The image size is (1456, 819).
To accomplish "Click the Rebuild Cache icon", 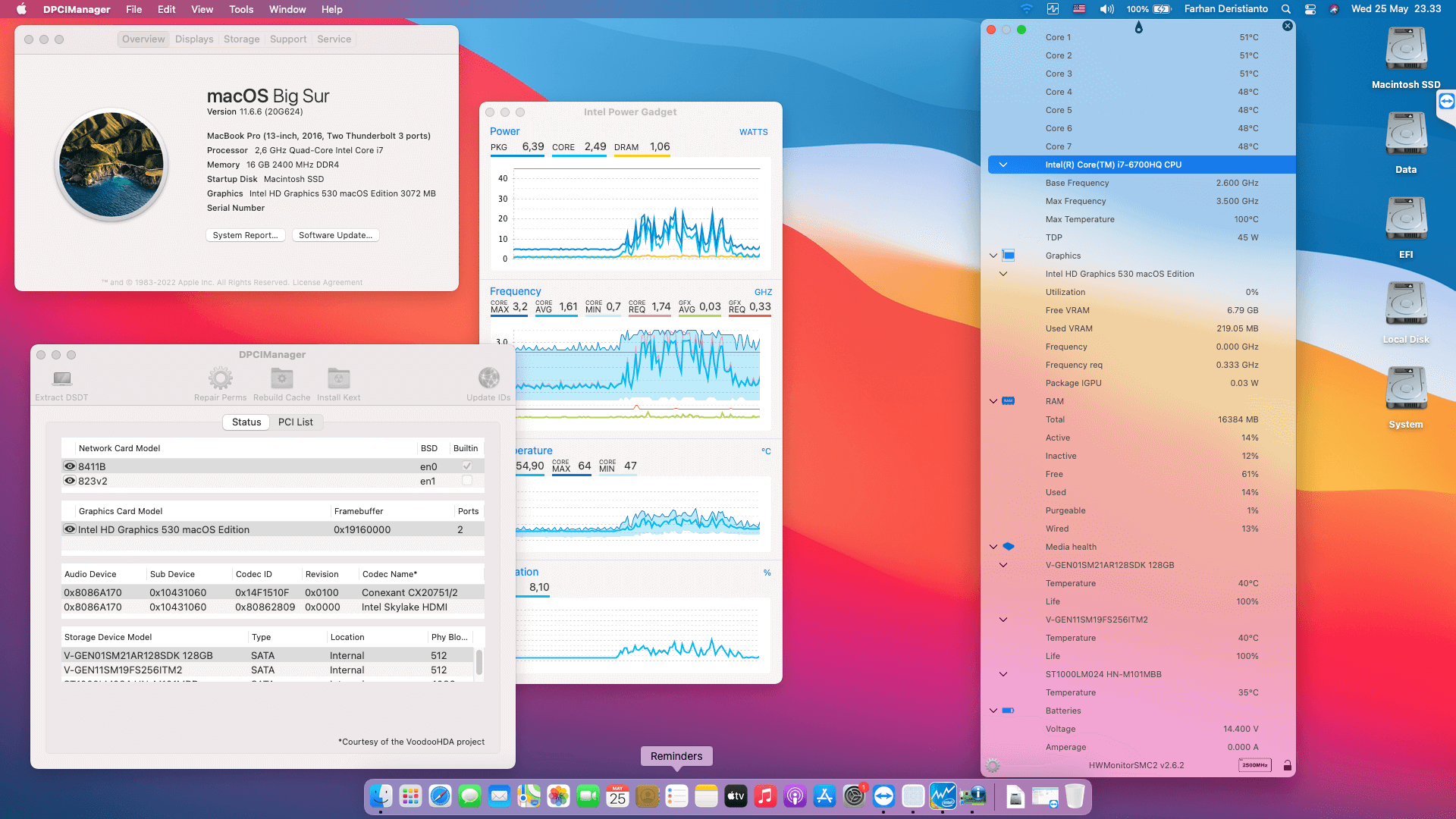I will 281,378.
